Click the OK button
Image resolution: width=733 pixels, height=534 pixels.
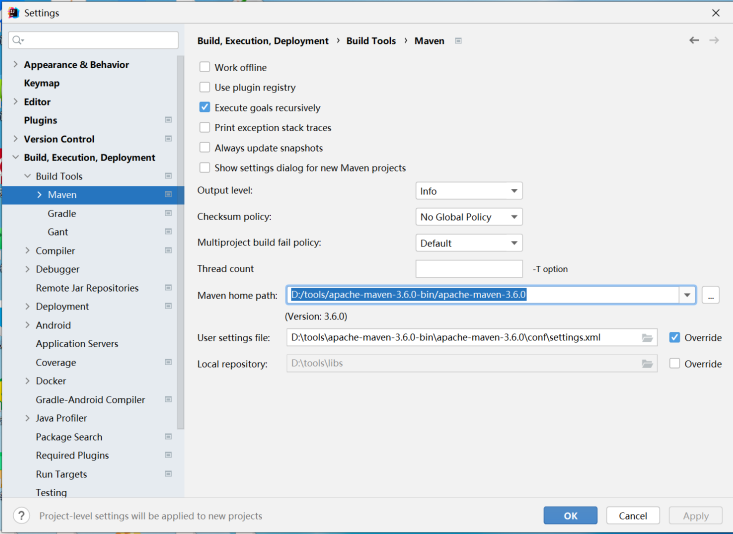[570, 515]
